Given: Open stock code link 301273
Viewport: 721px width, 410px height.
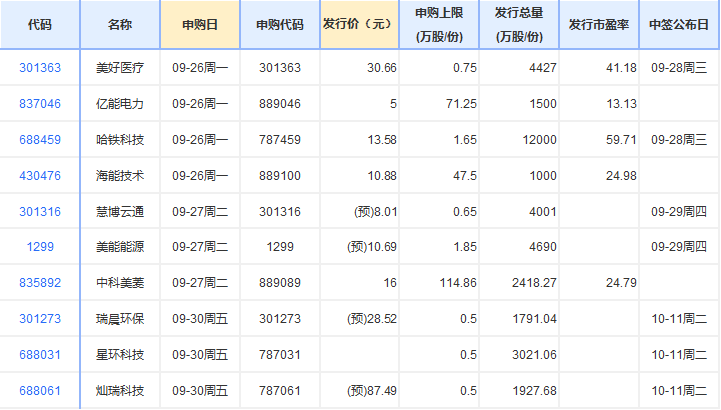Looking at the screenshot, I should click(x=40, y=319).
